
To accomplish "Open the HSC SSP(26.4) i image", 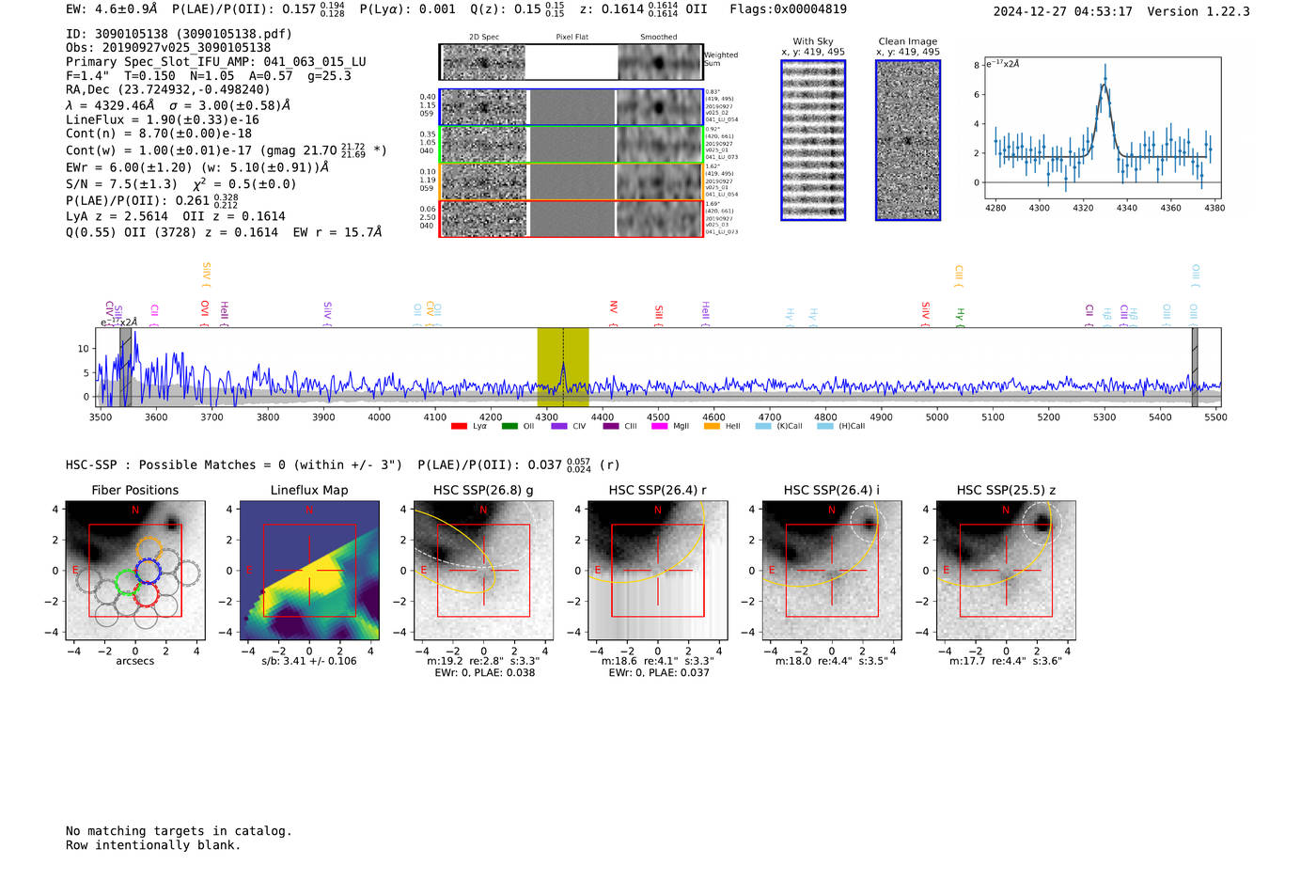I will pos(832,571).
